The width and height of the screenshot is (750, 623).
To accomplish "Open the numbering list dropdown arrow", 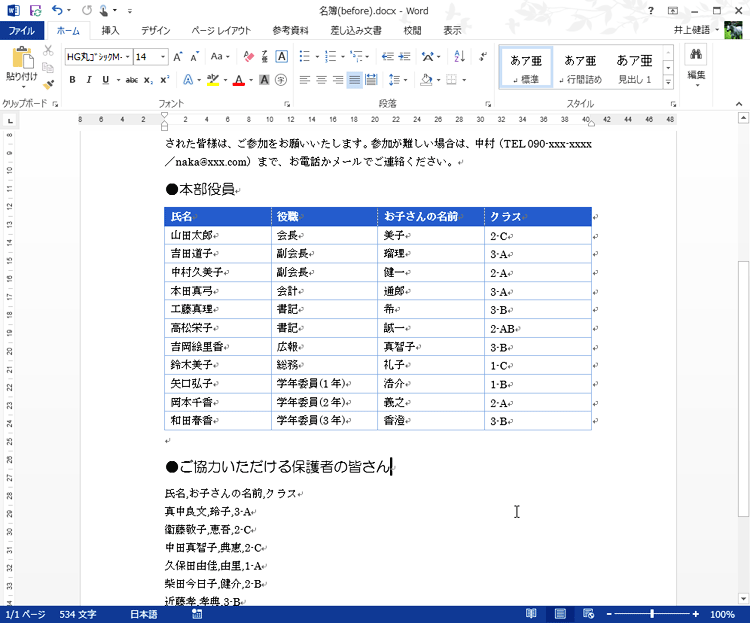I will (x=343, y=57).
